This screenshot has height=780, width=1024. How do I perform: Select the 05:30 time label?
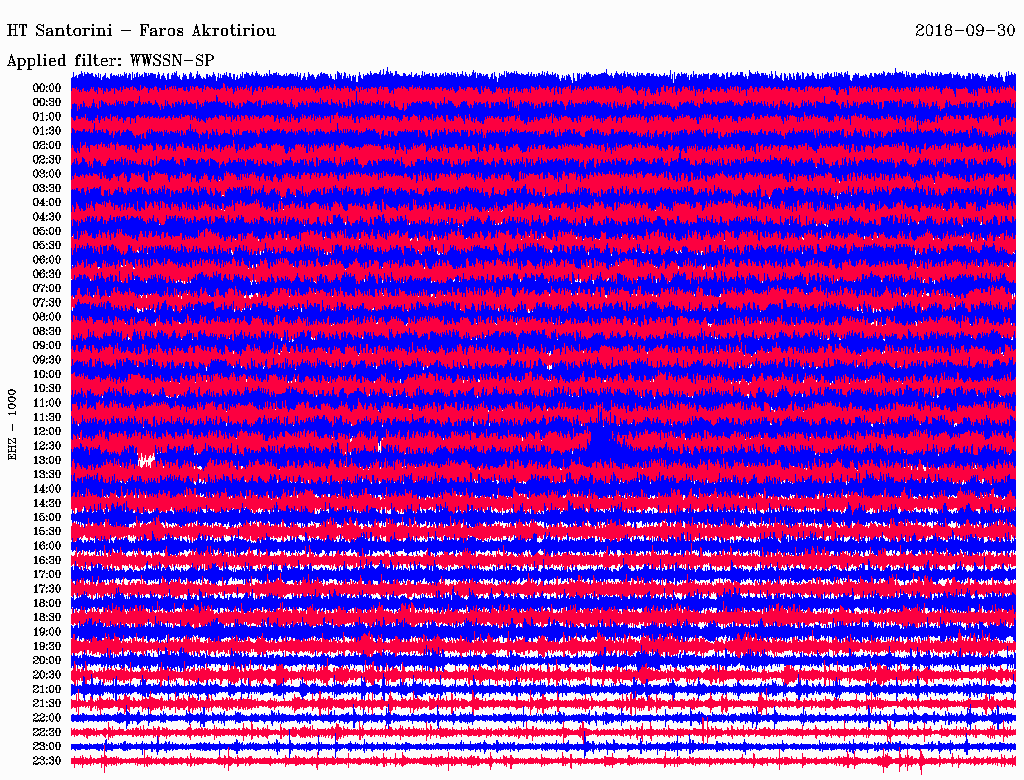click(x=47, y=245)
